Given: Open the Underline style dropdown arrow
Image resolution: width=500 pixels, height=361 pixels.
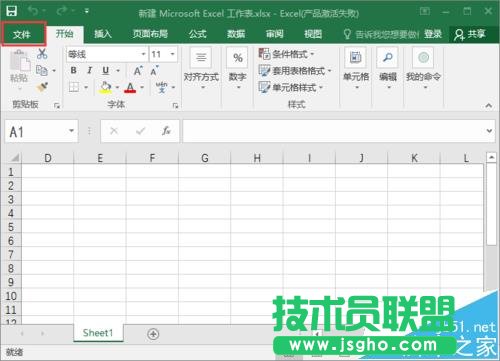Looking at the screenshot, I should click(x=118, y=71).
